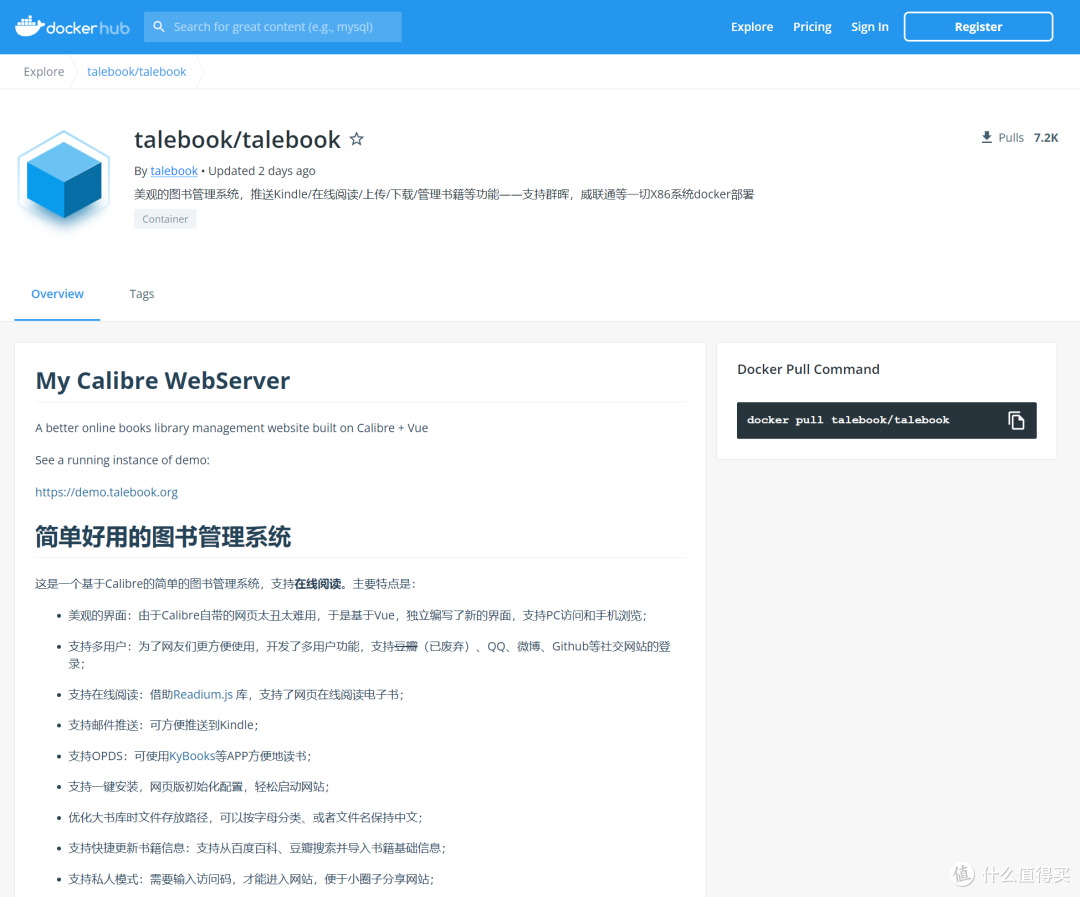The width and height of the screenshot is (1080, 897).
Task: Open the Sign In page
Action: (x=869, y=27)
